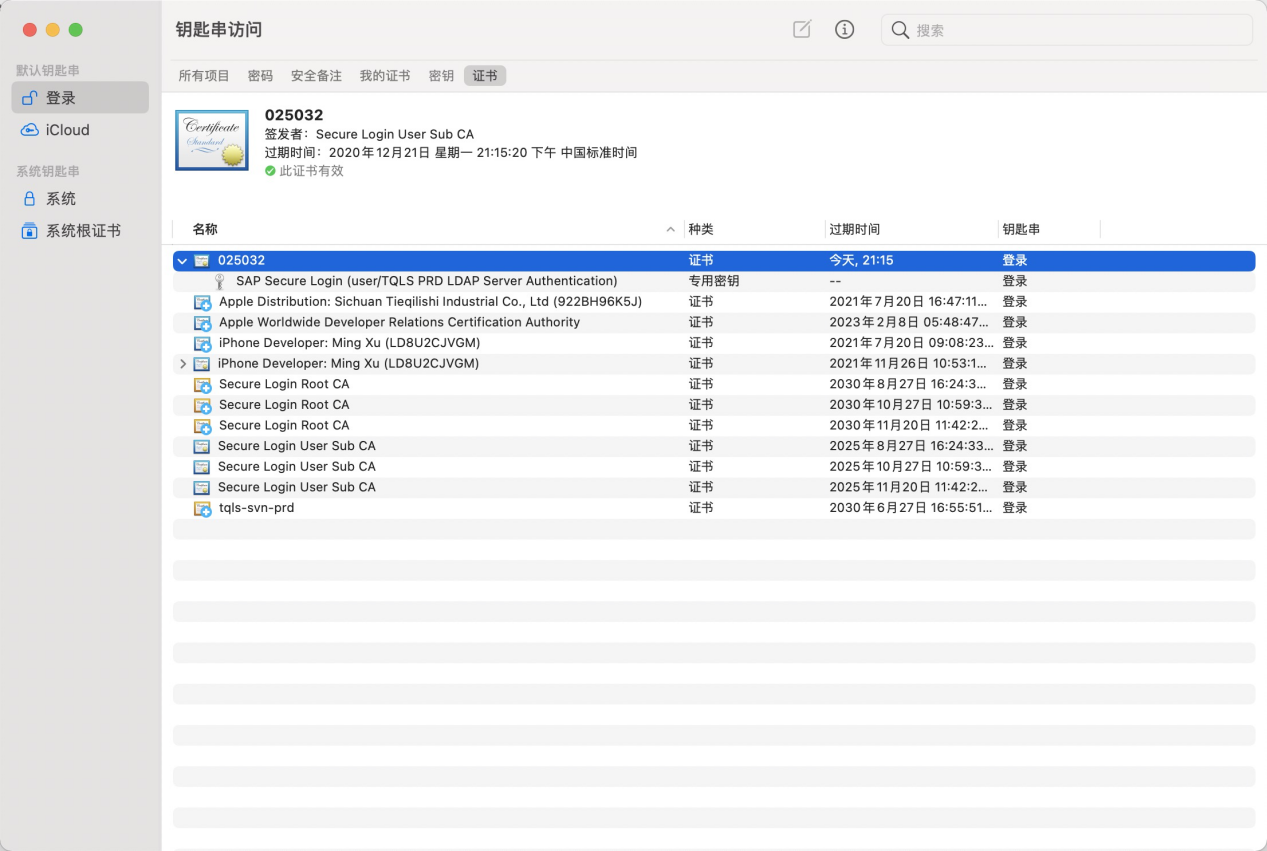Select the 系统 keychain lock icon

click(30, 199)
